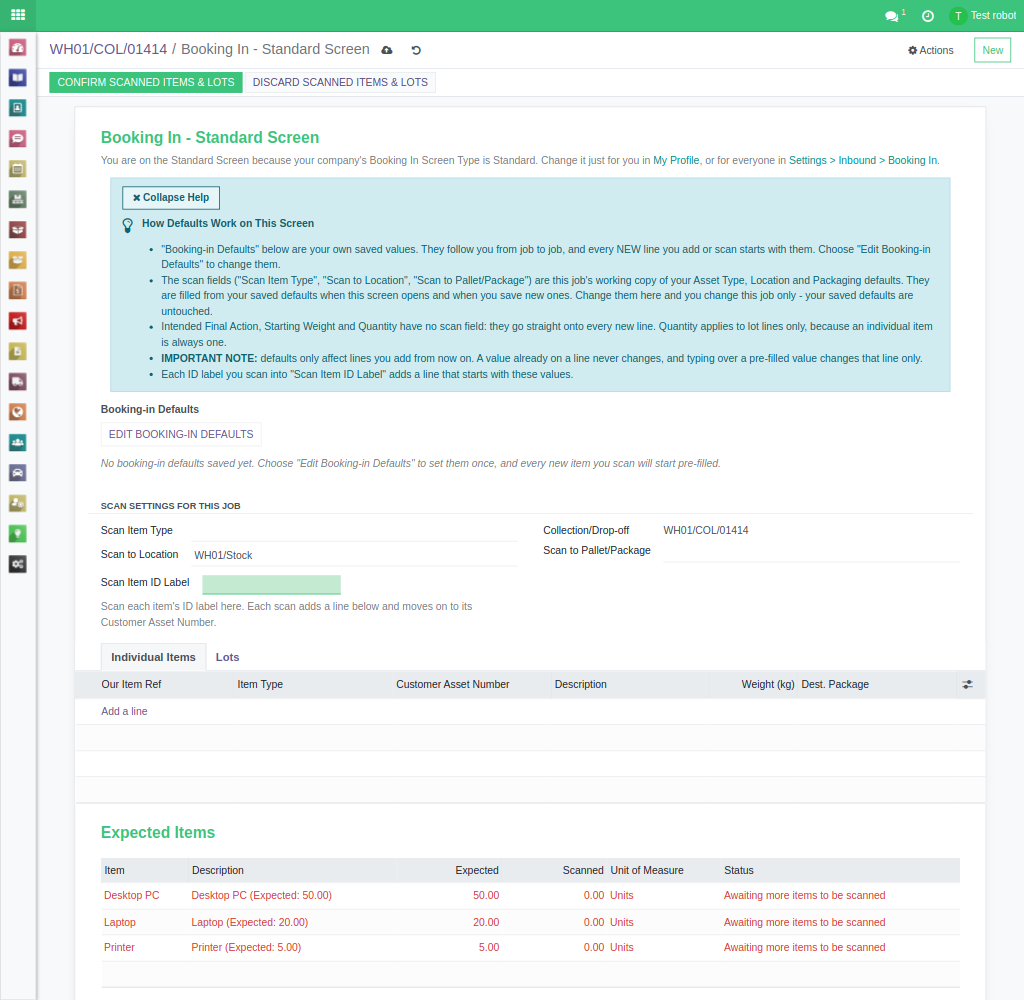Click the Desktop PC expected item

(131, 895)
